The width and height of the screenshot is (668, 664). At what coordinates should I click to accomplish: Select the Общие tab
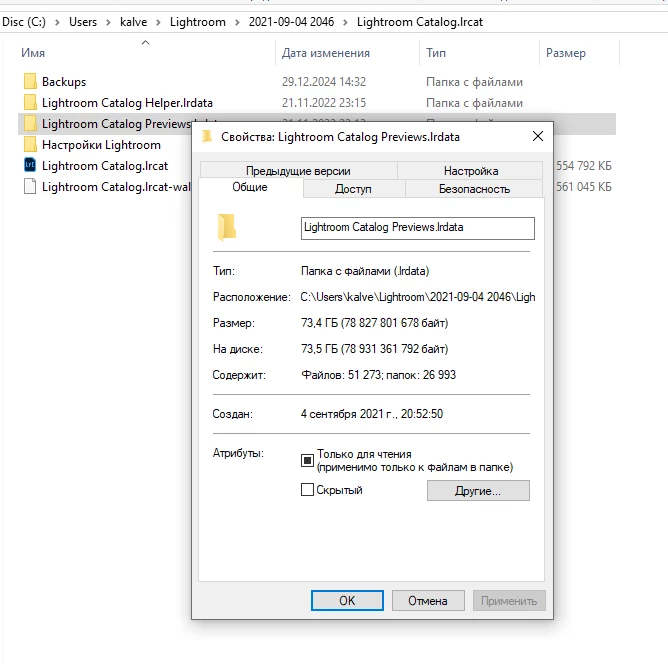250,187
